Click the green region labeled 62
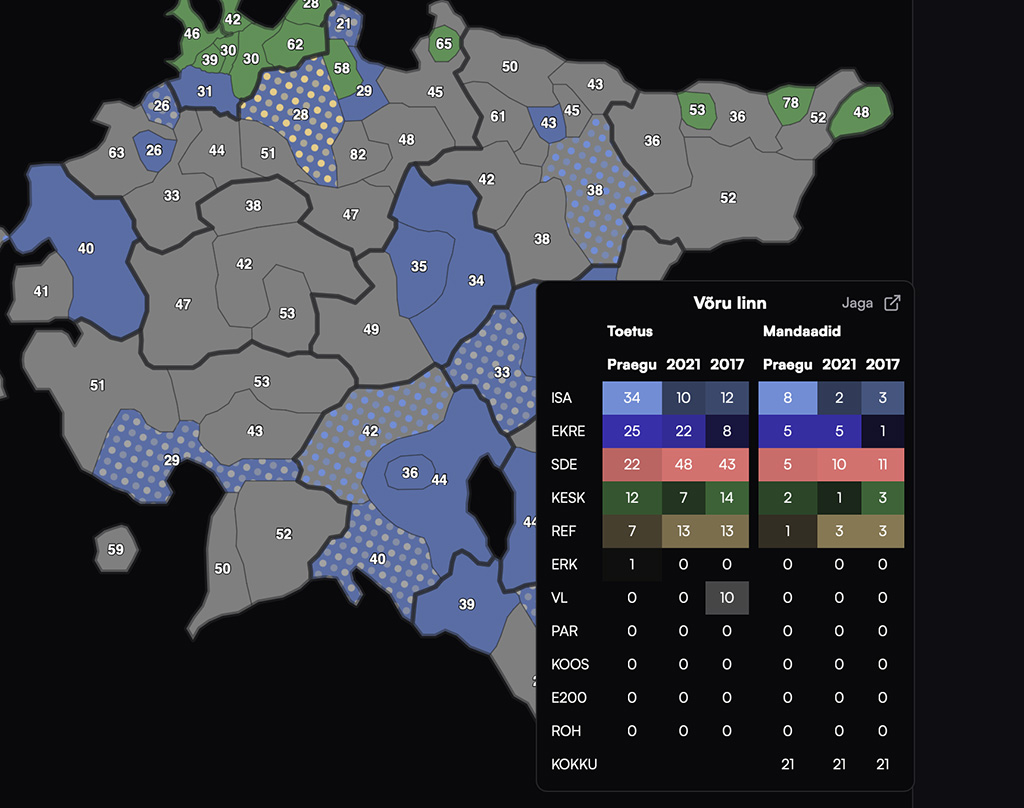This screenshot has width=1024, height=808. (x=295, y=45)
